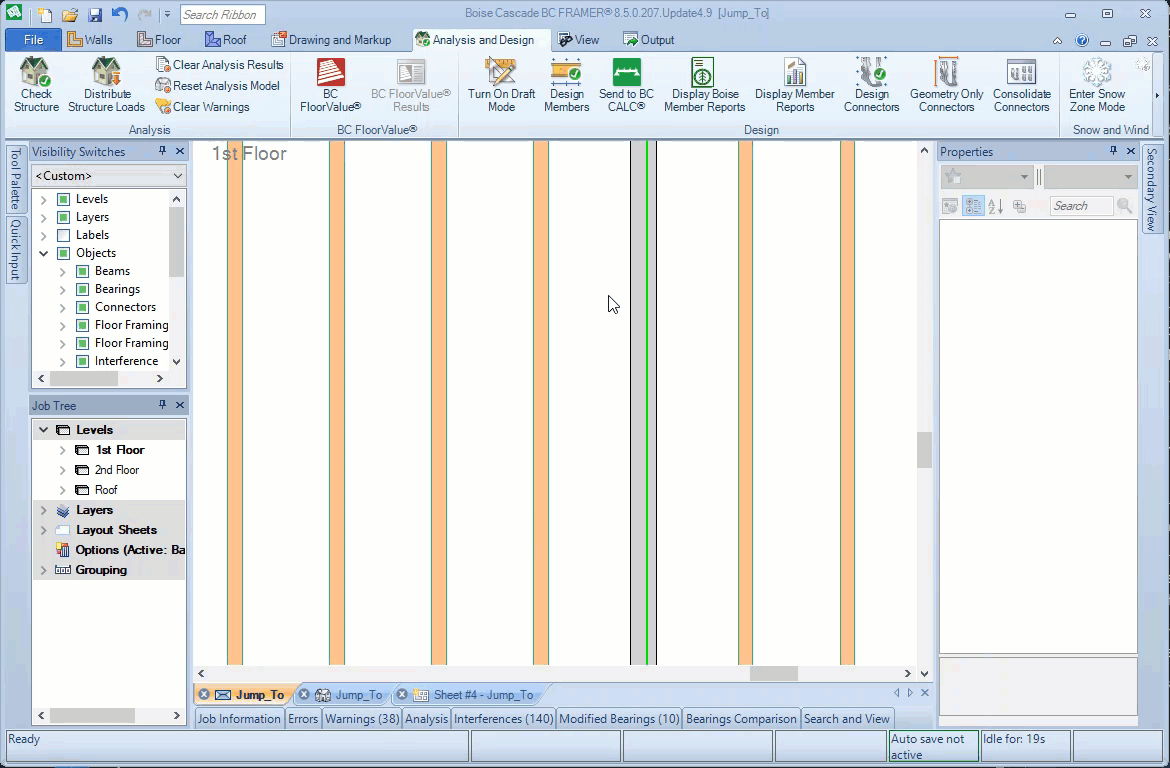
Task: Consolidate Connectors
Action: click(1022, 85)
